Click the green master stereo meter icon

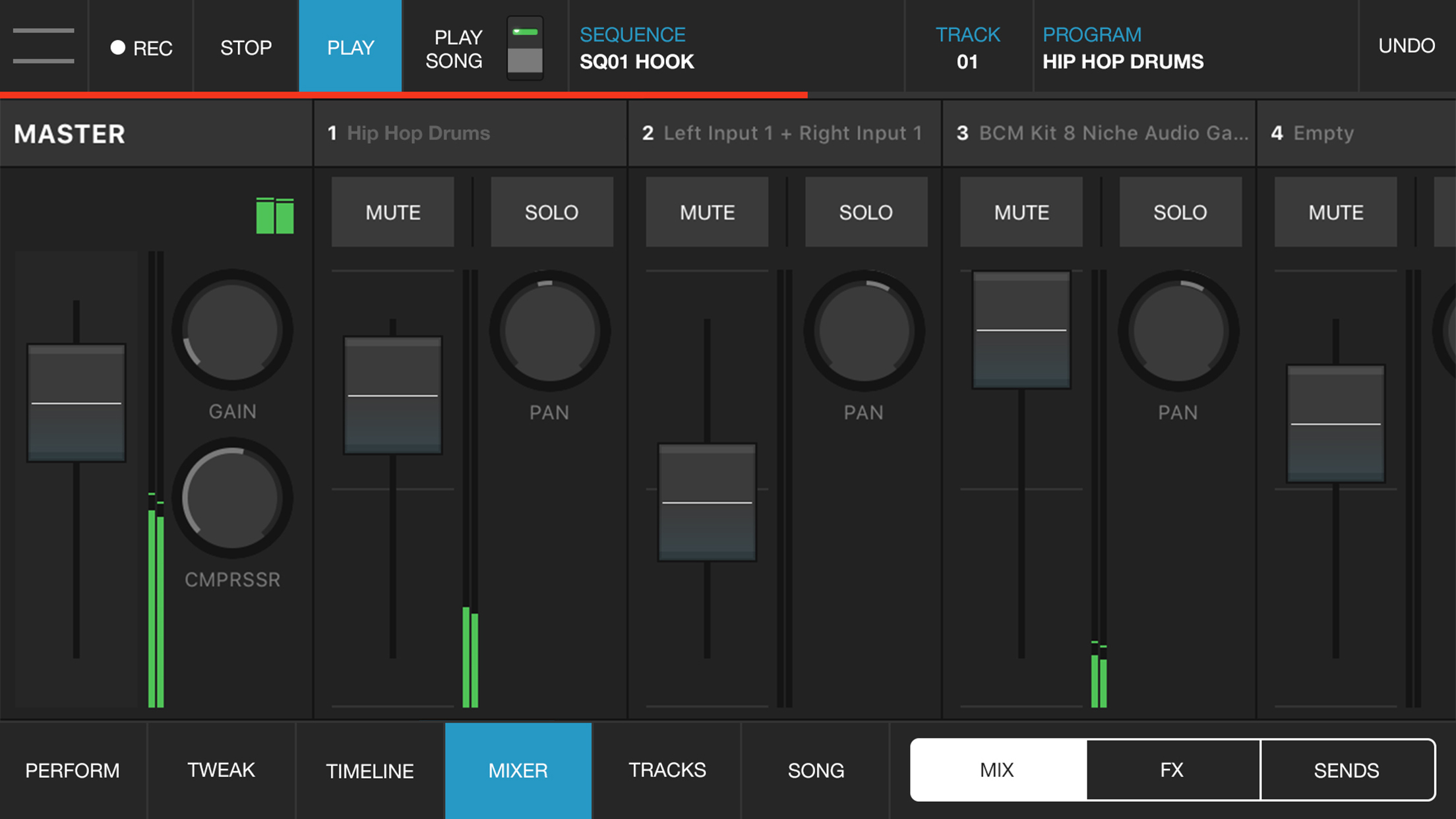click(275, 216)
